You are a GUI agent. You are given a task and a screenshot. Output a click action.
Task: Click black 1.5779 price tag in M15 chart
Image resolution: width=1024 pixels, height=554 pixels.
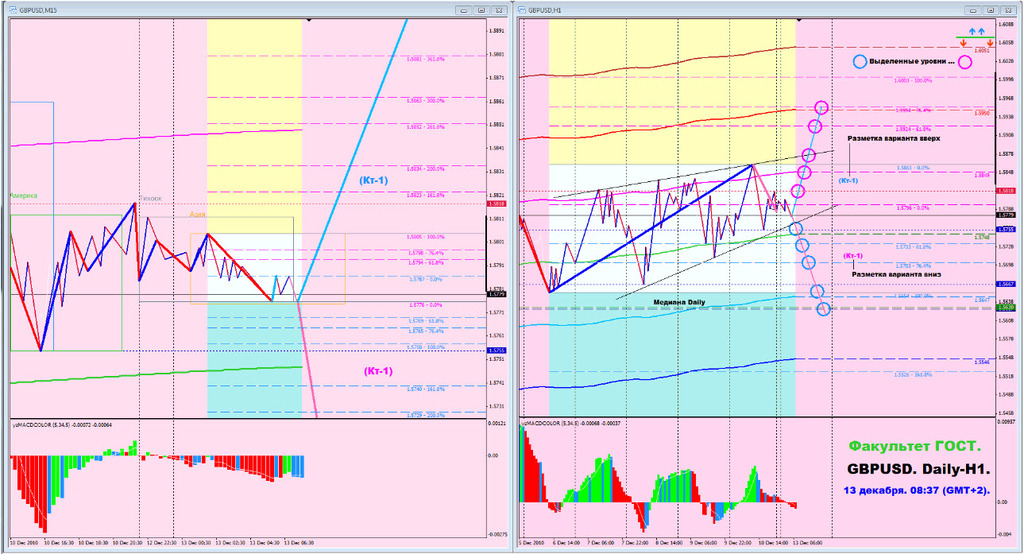click(x=497, y=294)
